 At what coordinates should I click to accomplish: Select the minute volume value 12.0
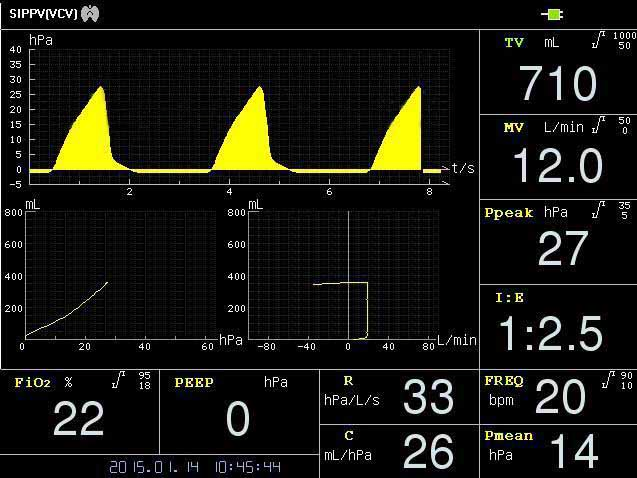pyautogui.click(x=557, y=166)
